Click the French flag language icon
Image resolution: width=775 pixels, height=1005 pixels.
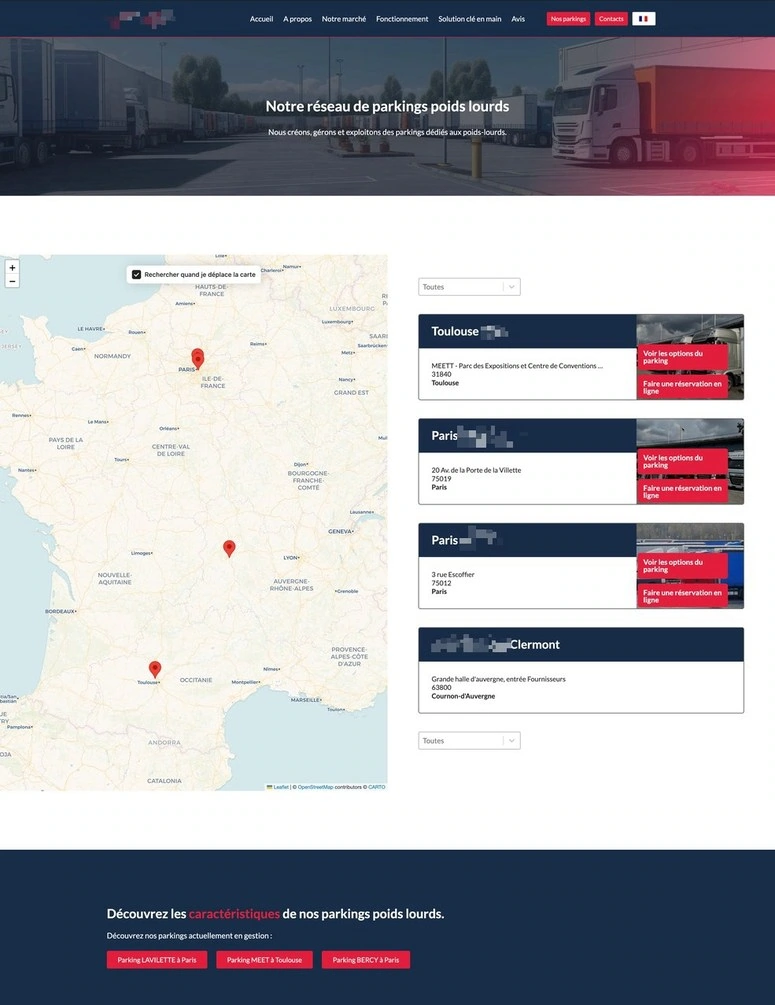coord(644,19)
